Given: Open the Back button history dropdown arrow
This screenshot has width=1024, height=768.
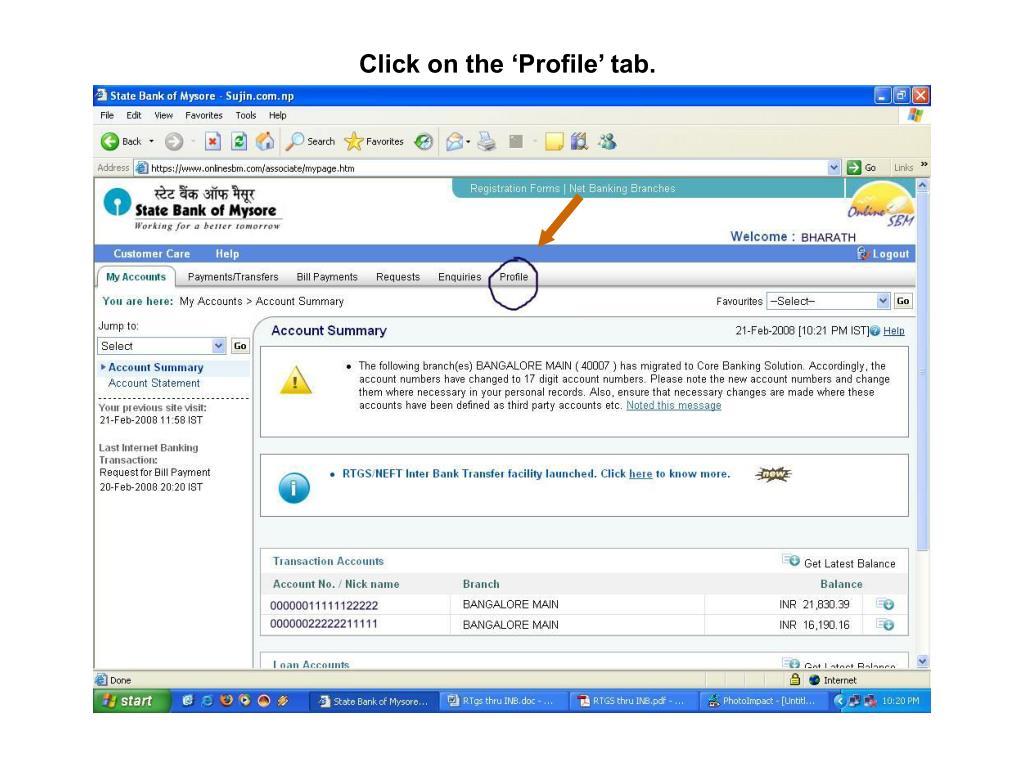Looking at the screenshot, I should point(152,142).
